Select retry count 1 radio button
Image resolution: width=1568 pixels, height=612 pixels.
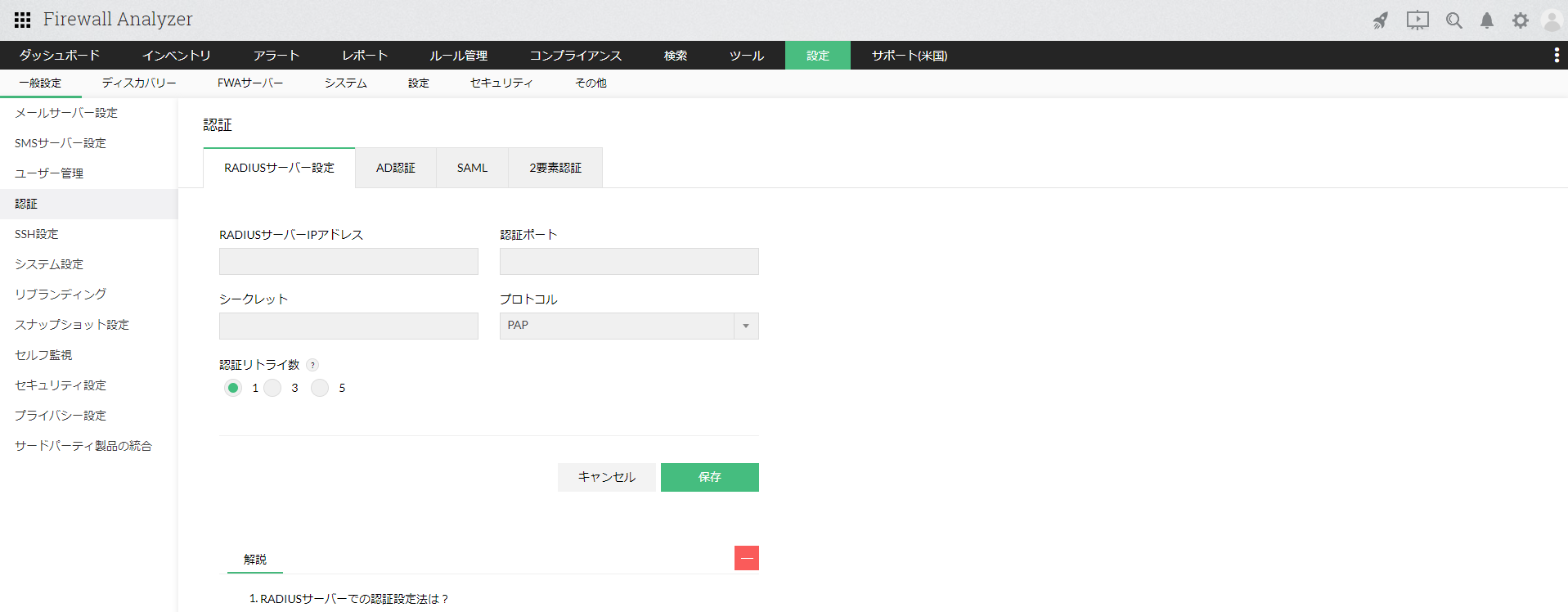coord(233,388)
